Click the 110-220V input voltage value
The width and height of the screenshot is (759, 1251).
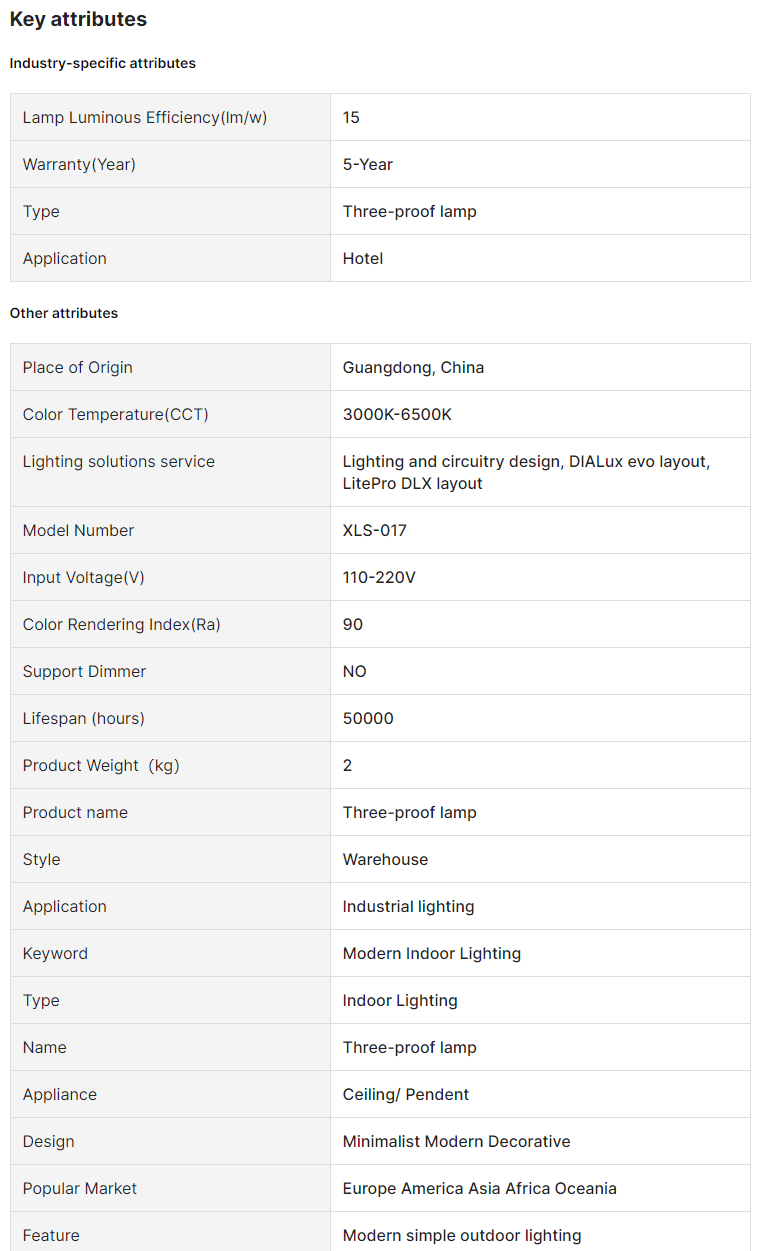(x=379, y=577)
